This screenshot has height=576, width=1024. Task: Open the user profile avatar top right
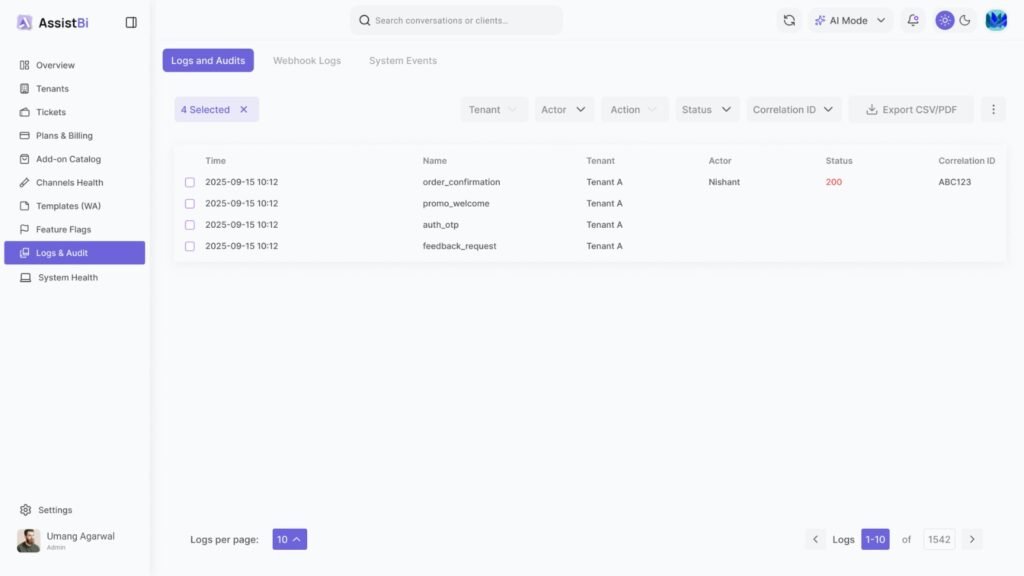pos(996,20)
